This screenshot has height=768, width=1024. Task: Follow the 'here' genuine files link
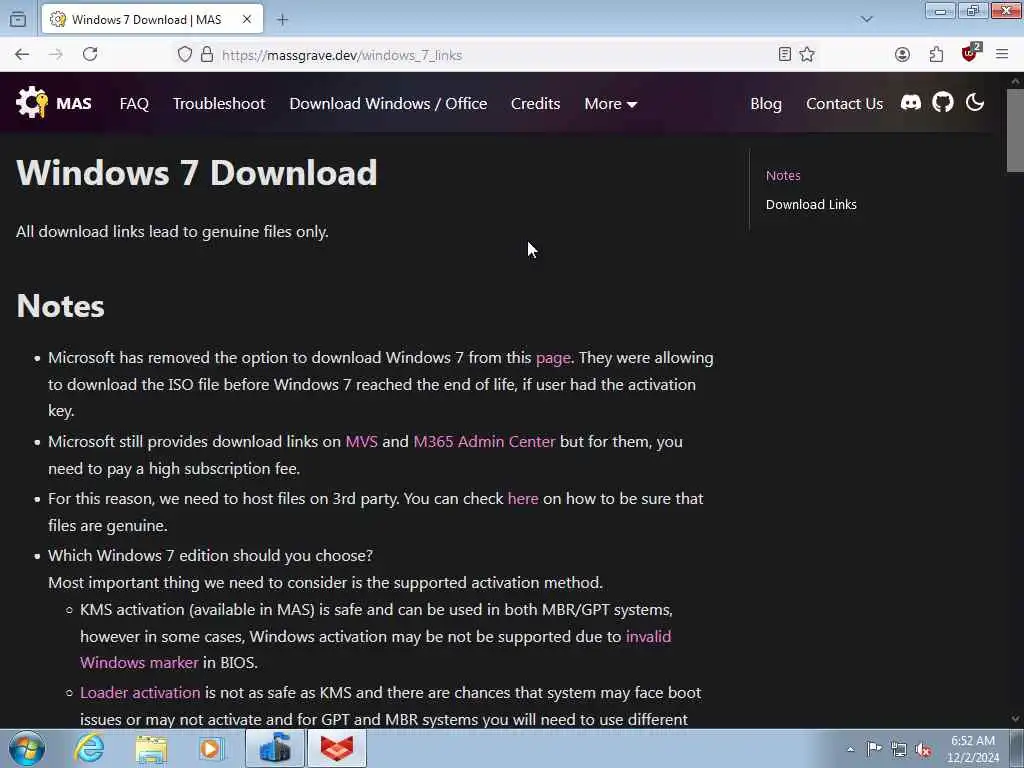[522, 498]
